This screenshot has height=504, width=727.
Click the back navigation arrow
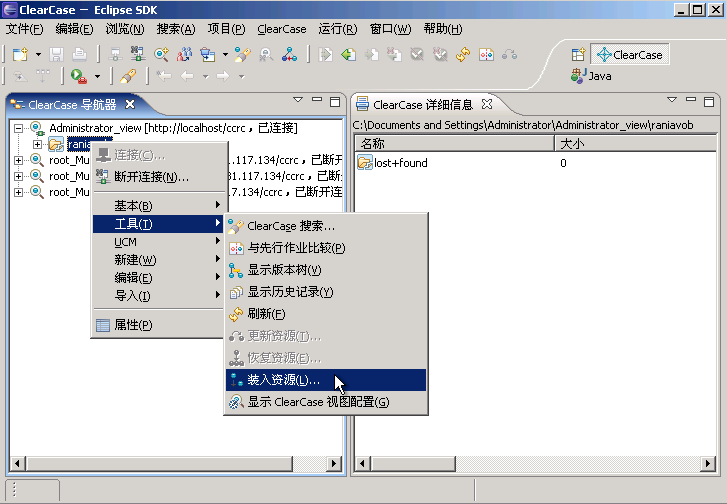[187, 76]
